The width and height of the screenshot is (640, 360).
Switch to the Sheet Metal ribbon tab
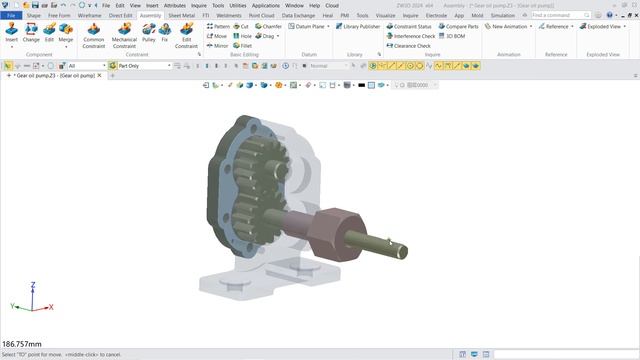point(182,15)
